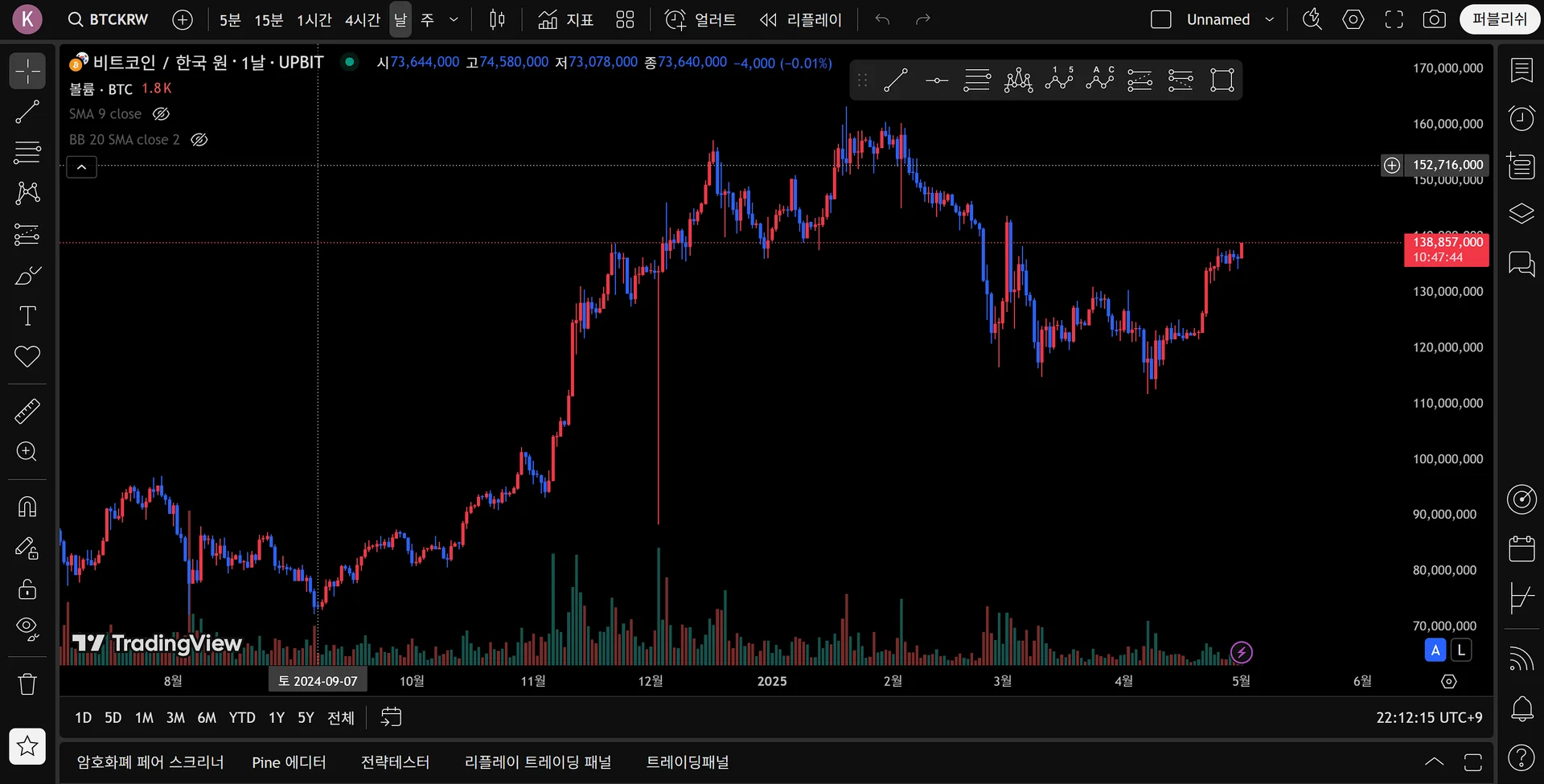Open the heart icons tool
Screen dimensions: 1544x784
pyautogui.click(x=27, y=356)
